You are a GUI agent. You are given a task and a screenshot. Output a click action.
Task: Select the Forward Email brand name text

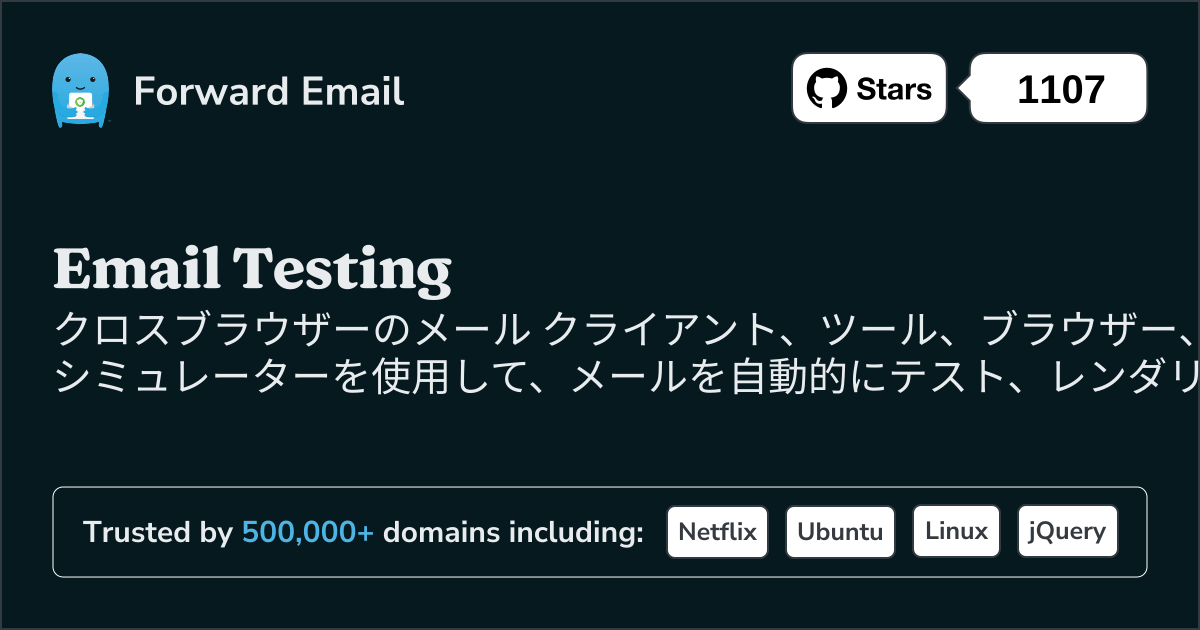tap(269, 92)
